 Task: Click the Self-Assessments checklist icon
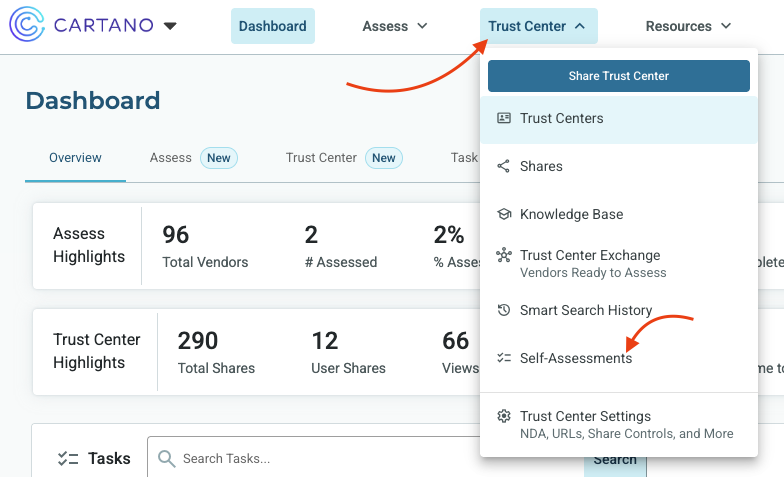click(x=504, y=358)
